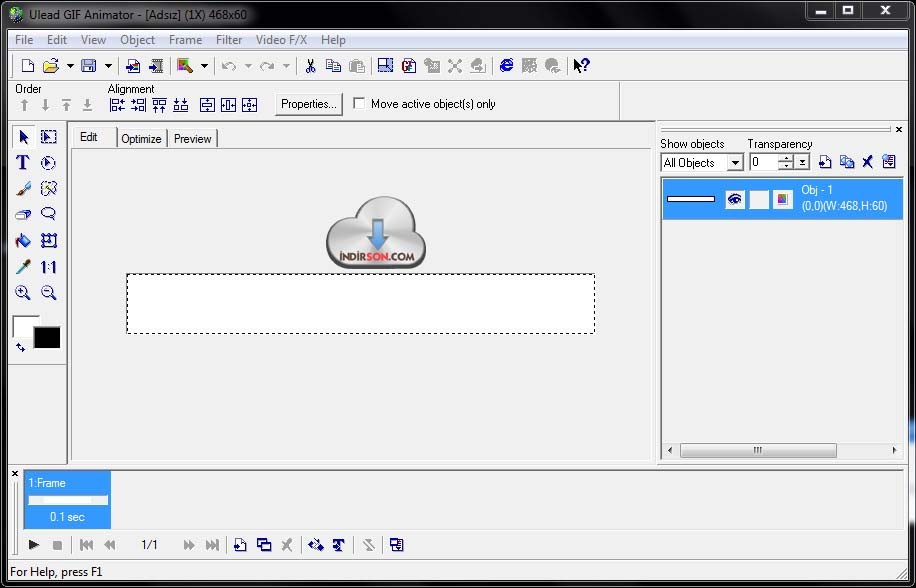
Task: Select the Fill bucket tool
Action: [23, 240]
